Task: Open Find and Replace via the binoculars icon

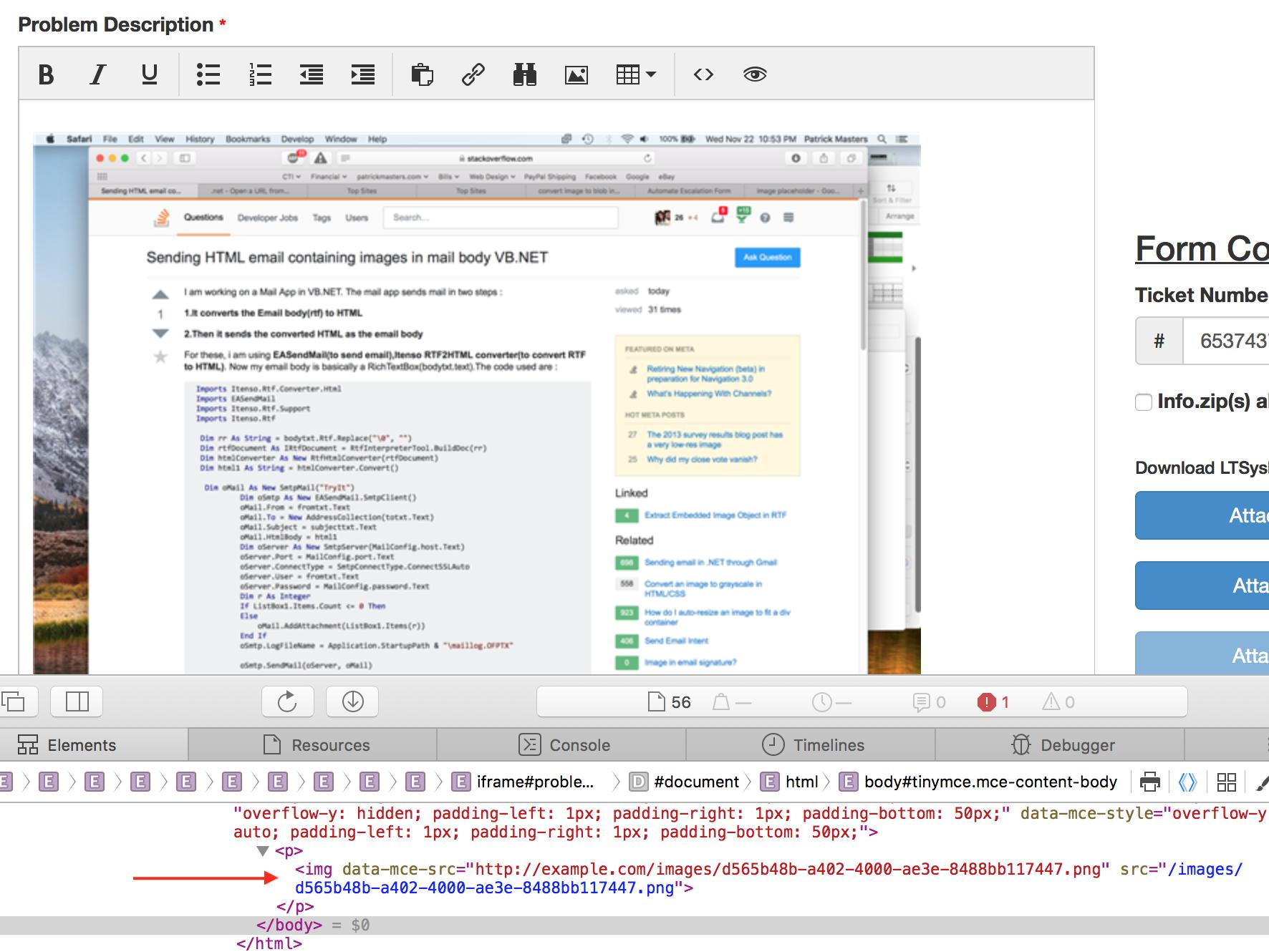Action: click(x=526, y=74)
